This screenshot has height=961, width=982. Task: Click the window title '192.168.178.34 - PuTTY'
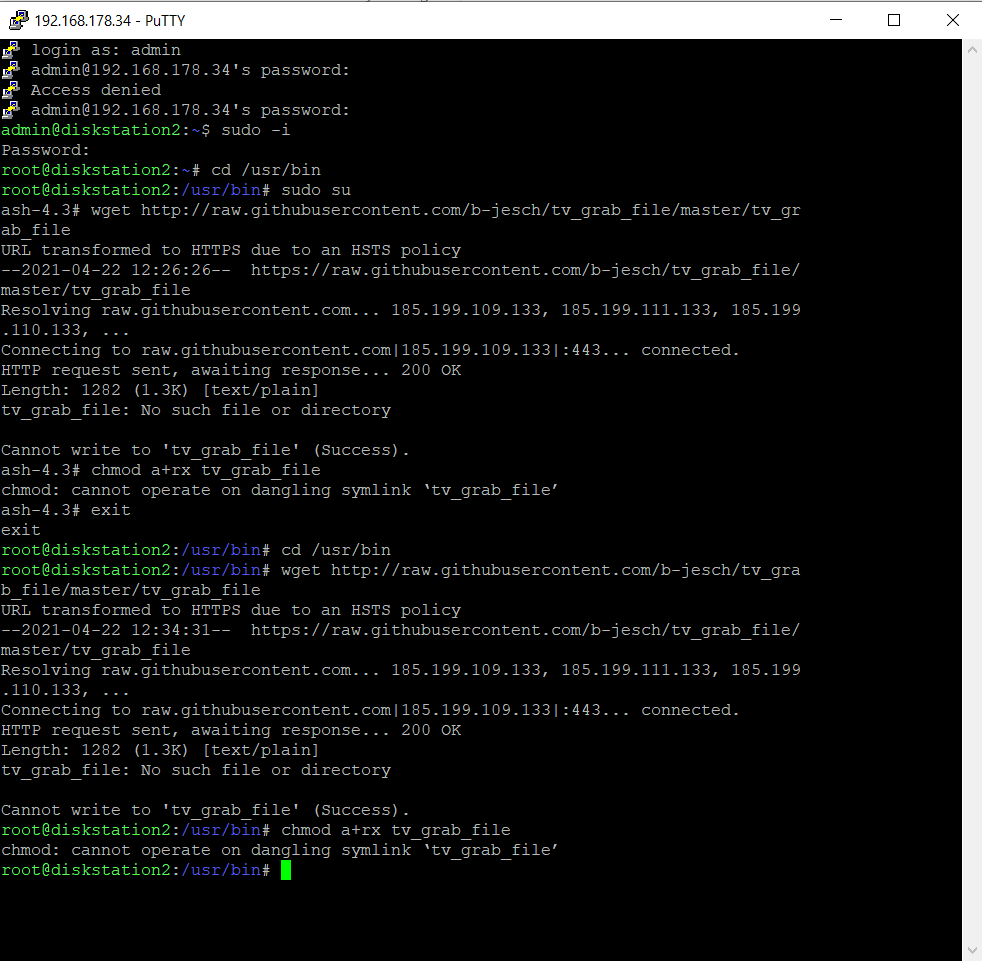click(110, 21)
